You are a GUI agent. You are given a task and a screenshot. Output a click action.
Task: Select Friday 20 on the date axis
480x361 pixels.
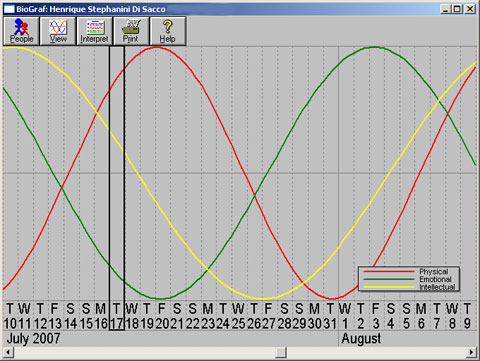click(162, 316)
